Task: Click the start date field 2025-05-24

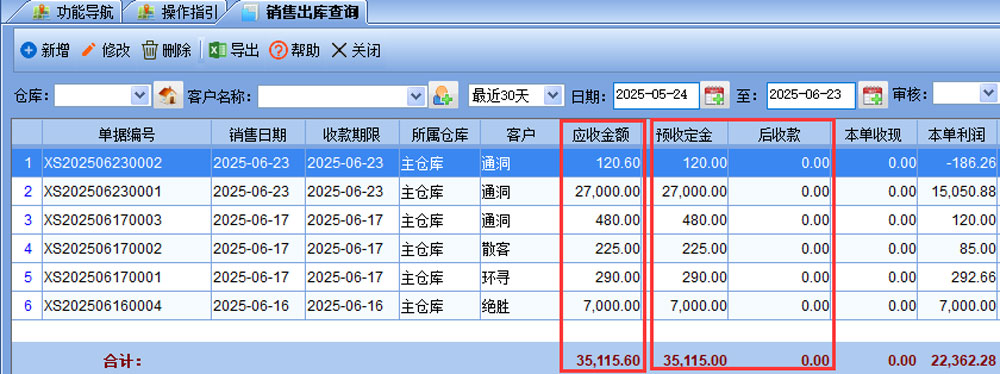Action: pos(656,96)
